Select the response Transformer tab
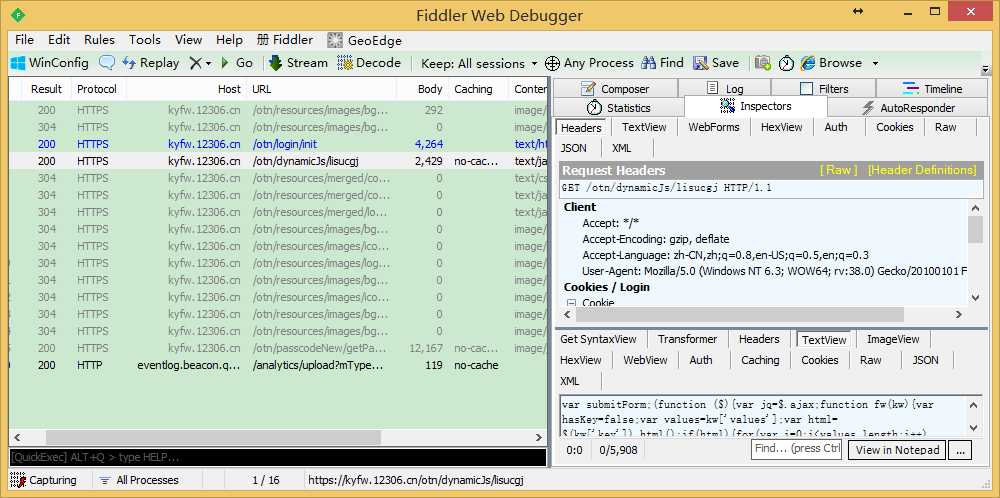 coord(688,339)
